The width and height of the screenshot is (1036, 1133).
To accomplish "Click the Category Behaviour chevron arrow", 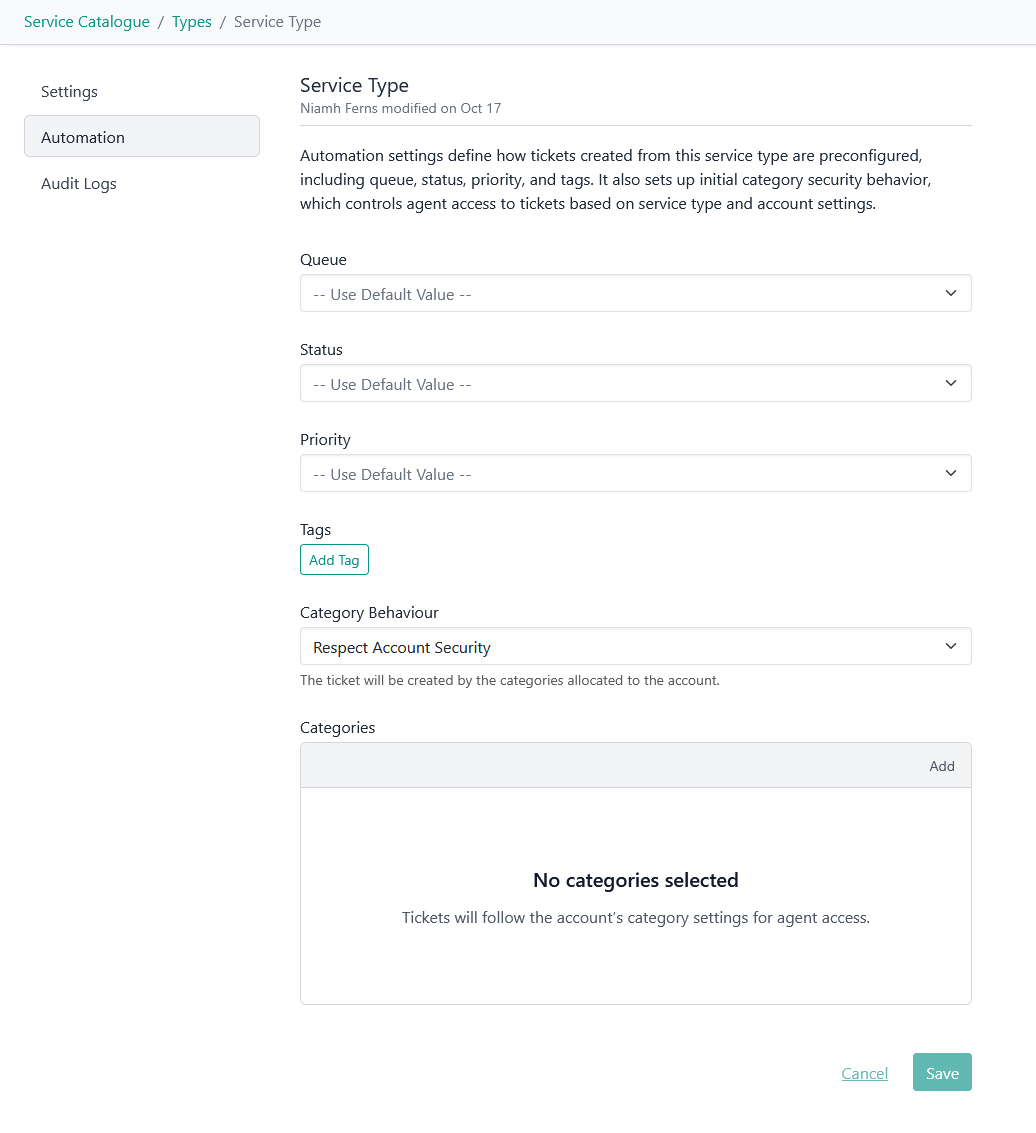I will 950,646.
